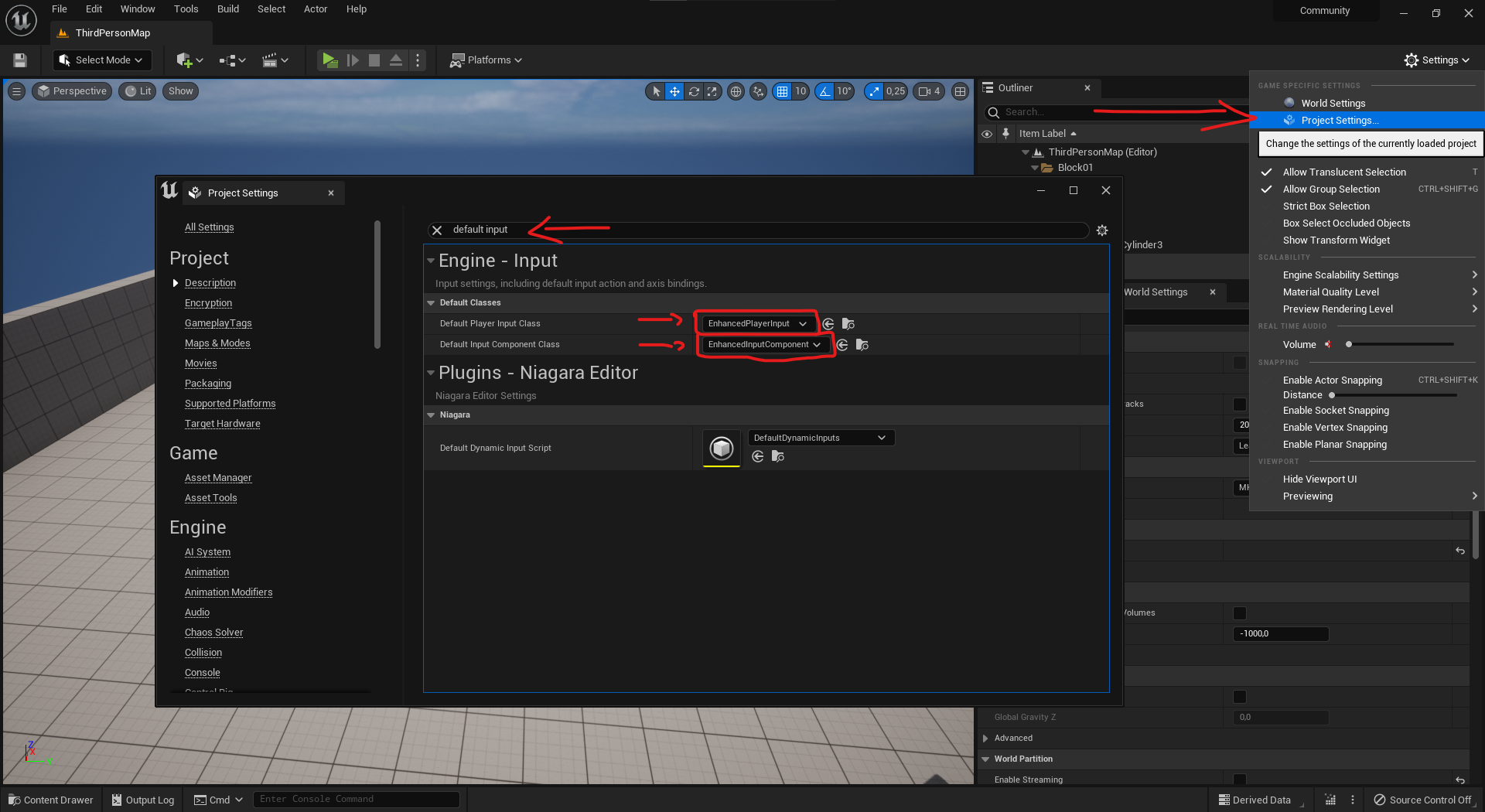The height and width of the screenshot is (812, 1485).
Task: Activate the Translate move tool
Action: pos(674,91)
